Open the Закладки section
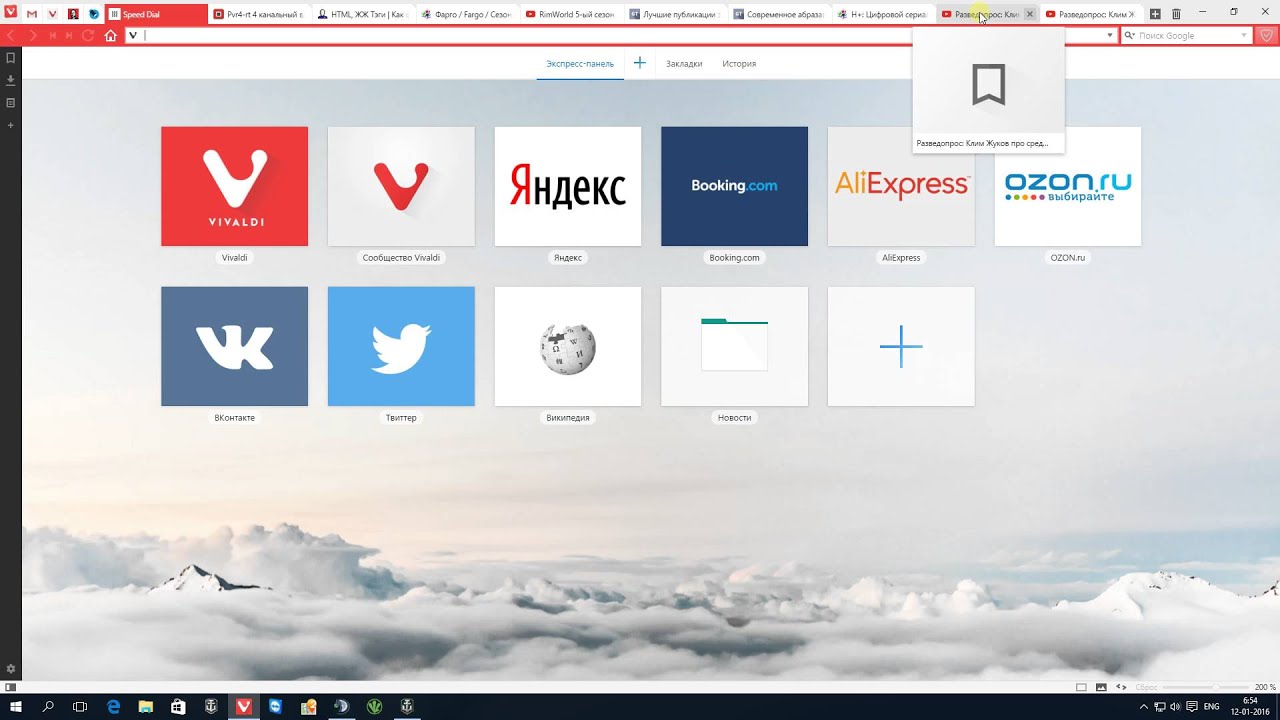Image resolution: width=1280 pixels, height=720 pixels. click(x=684, y=63)
